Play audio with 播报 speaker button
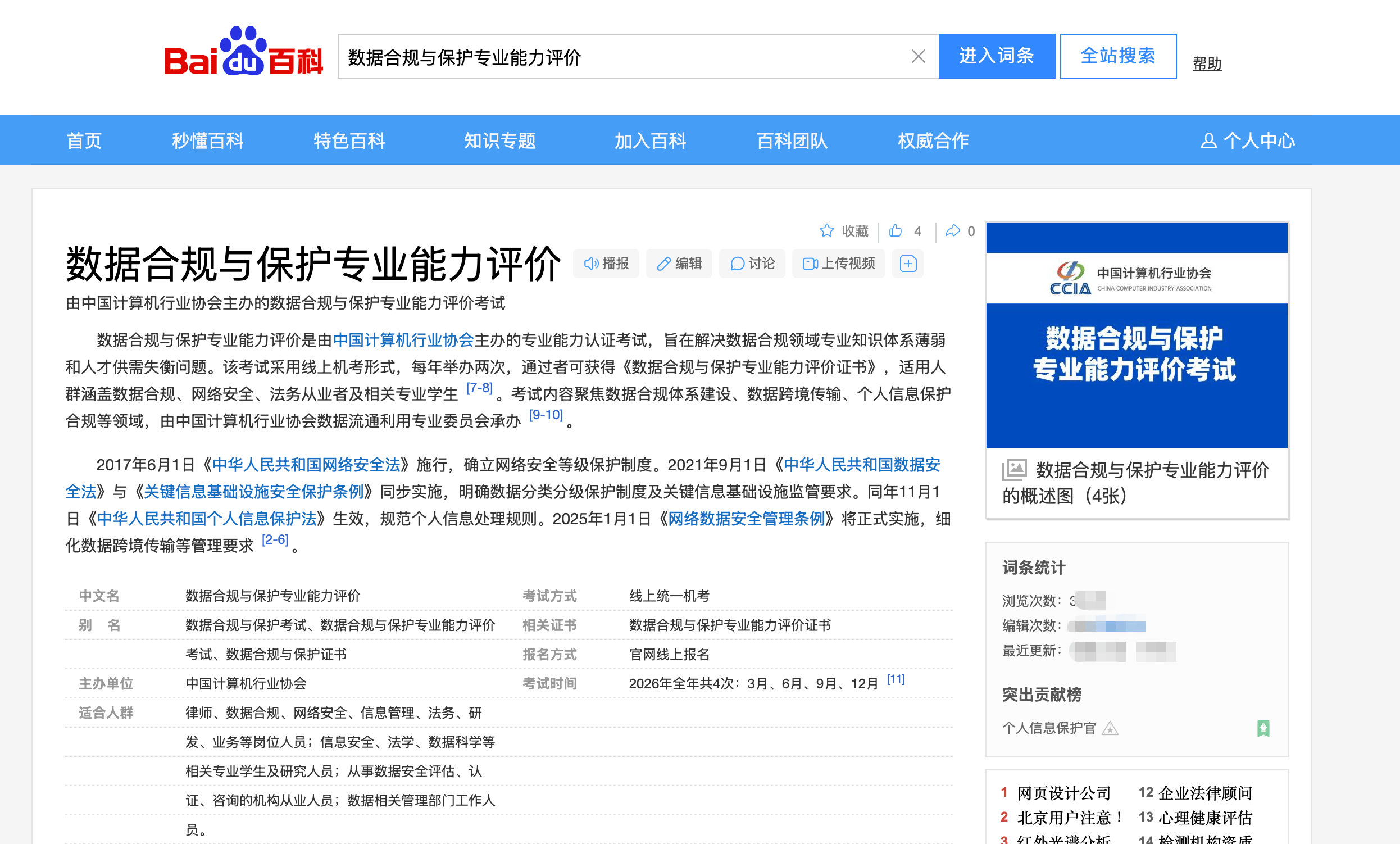 (606, 264)
